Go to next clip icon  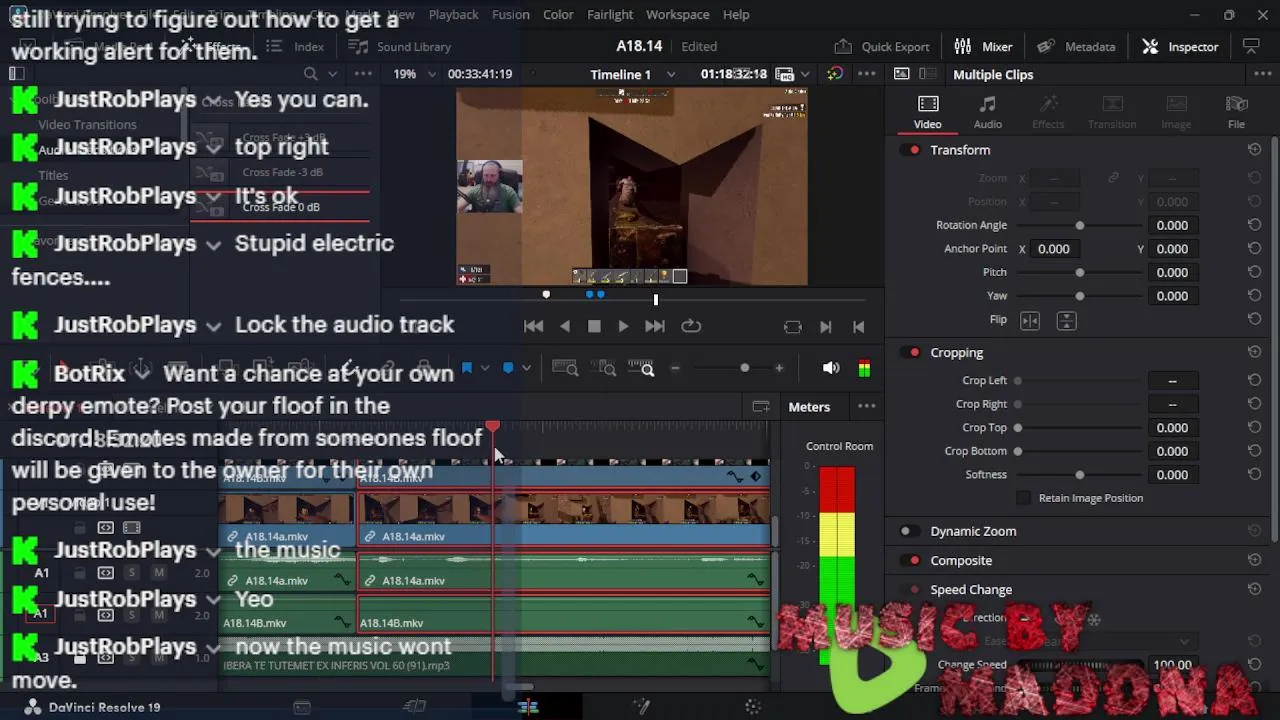click(825, 327)
